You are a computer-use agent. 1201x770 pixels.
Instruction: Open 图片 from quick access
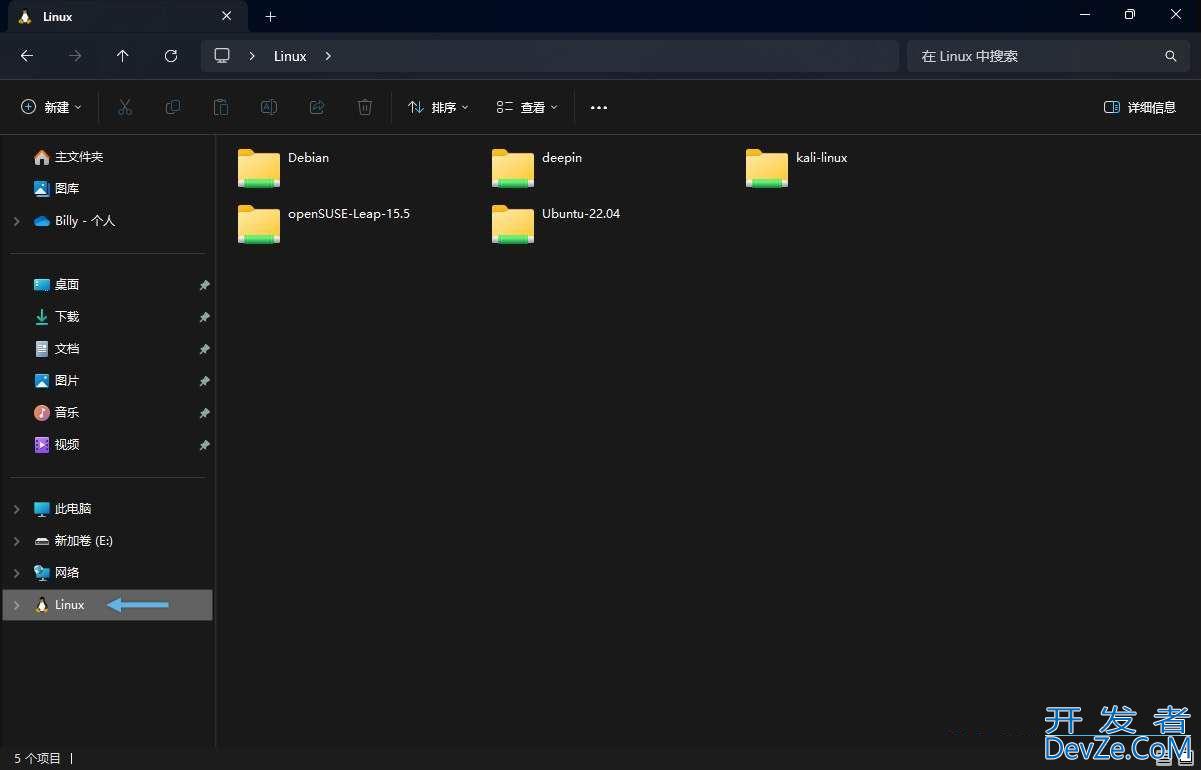coord(56,381)
